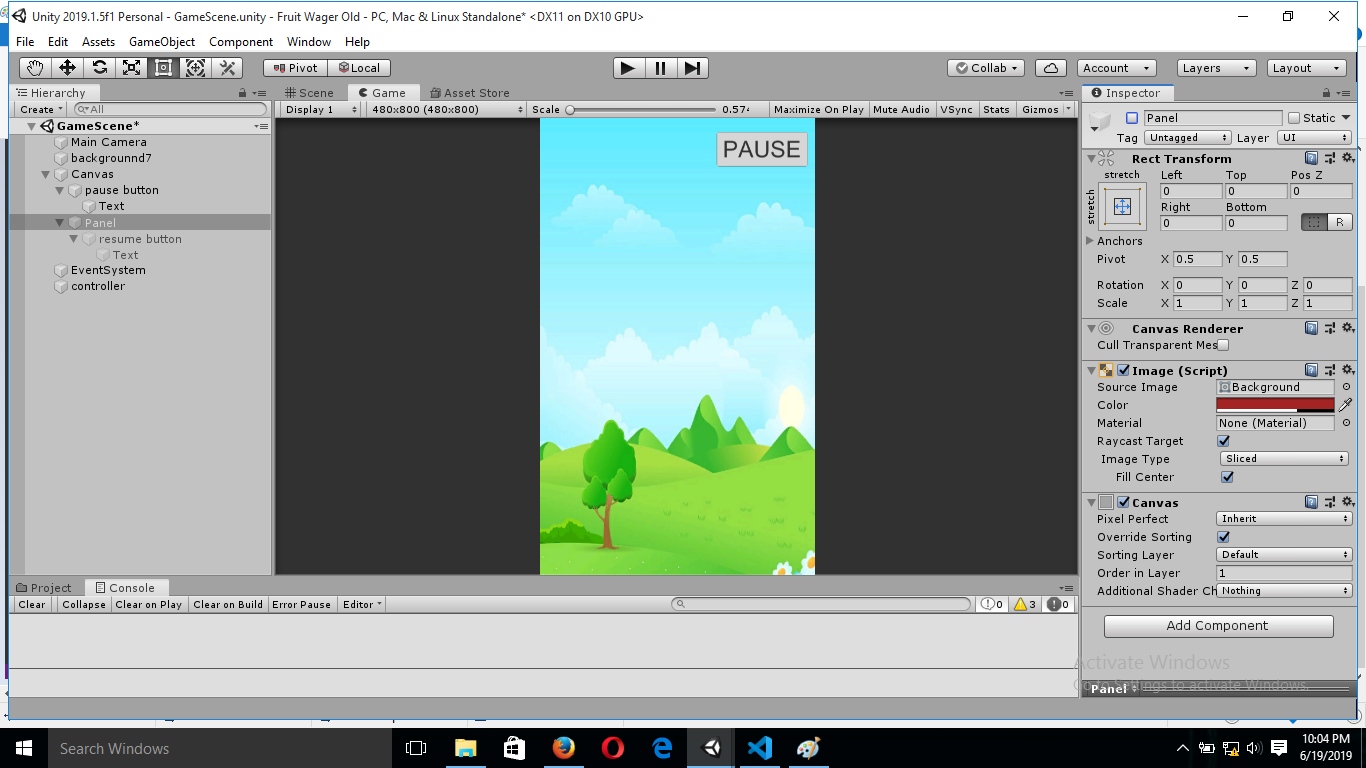1366x768 pixels.
Task: Open the anchor presets selector in Rect Transform
Action: click(1121, 207)
